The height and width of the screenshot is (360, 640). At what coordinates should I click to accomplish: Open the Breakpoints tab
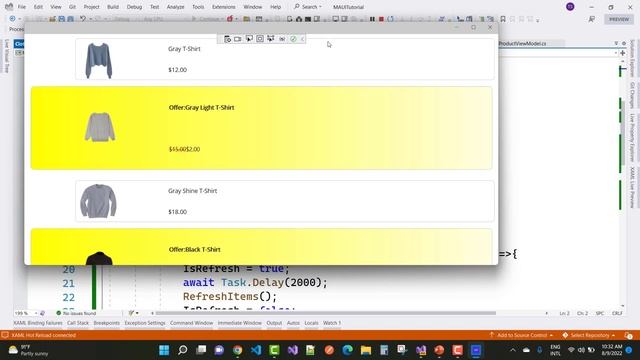coord(107,323)
